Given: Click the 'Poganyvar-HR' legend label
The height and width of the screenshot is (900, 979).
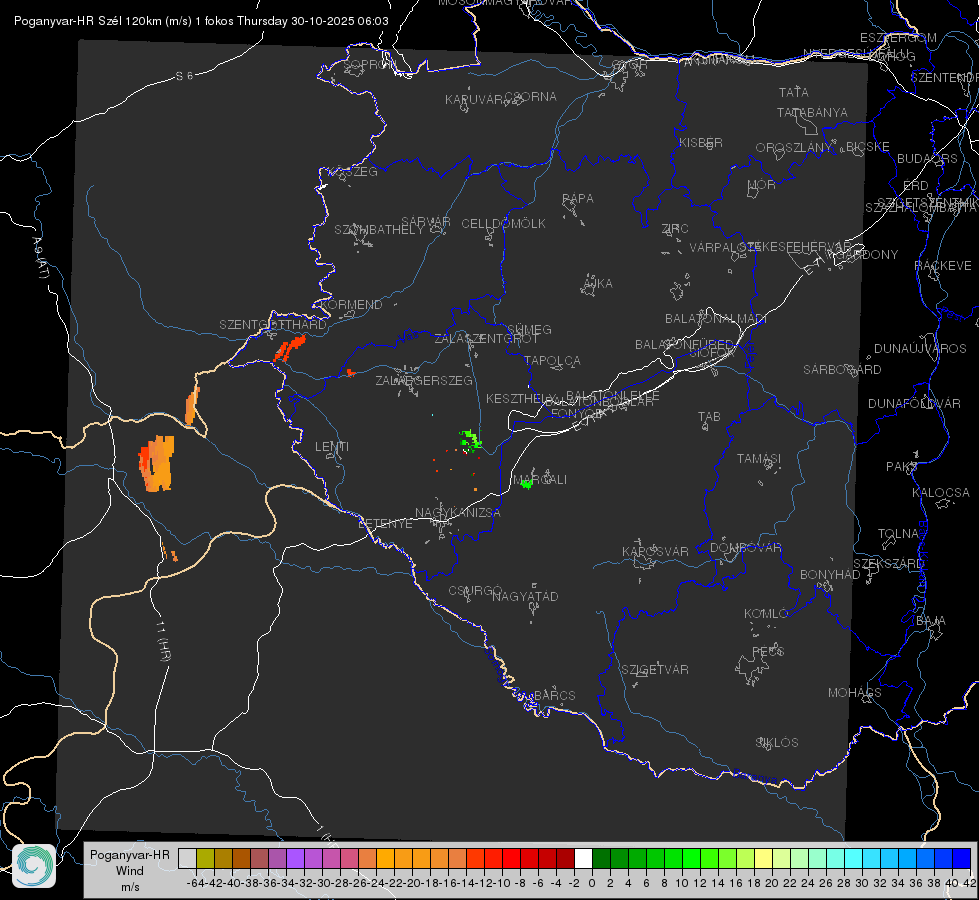Looking at the screenshot, I should pyautogui.click(x=130, y=854).
